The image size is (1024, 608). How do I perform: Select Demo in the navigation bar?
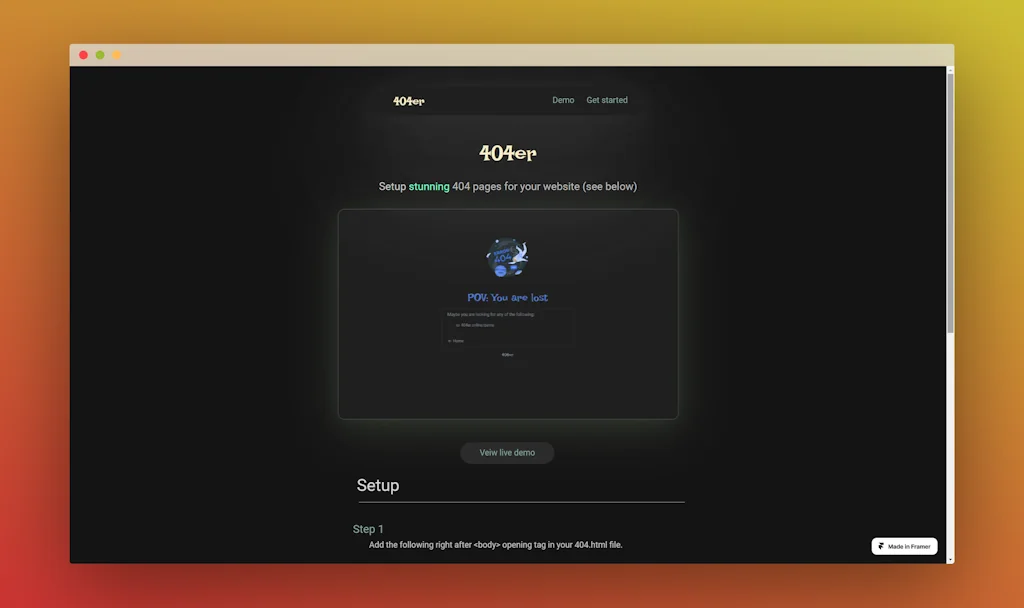point(563,100)
